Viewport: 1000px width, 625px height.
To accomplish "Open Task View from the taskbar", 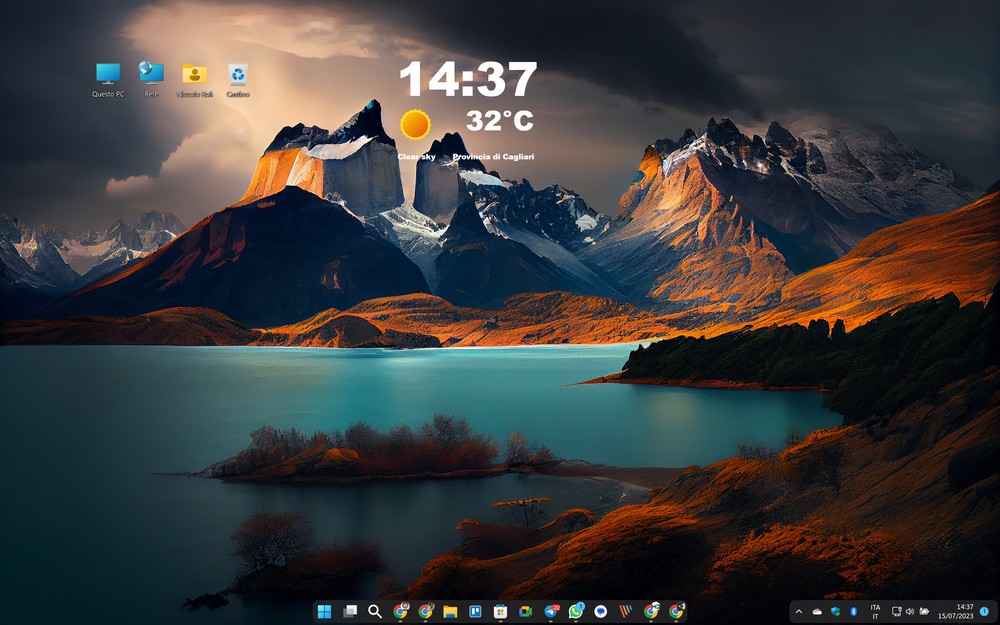I will pos(350,611).
